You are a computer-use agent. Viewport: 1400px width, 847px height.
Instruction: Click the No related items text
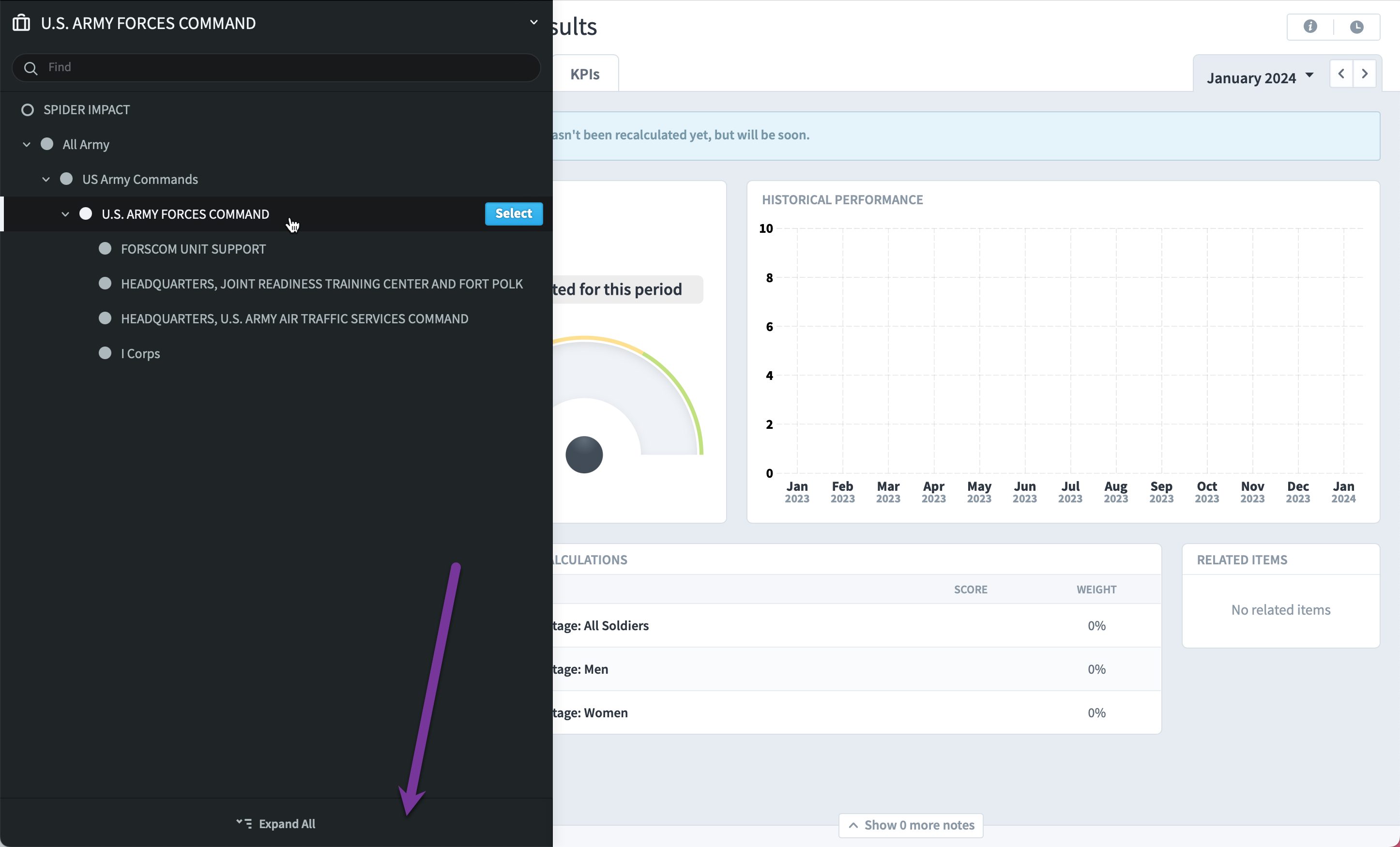pyautogui.click(x=1281, y=610)
